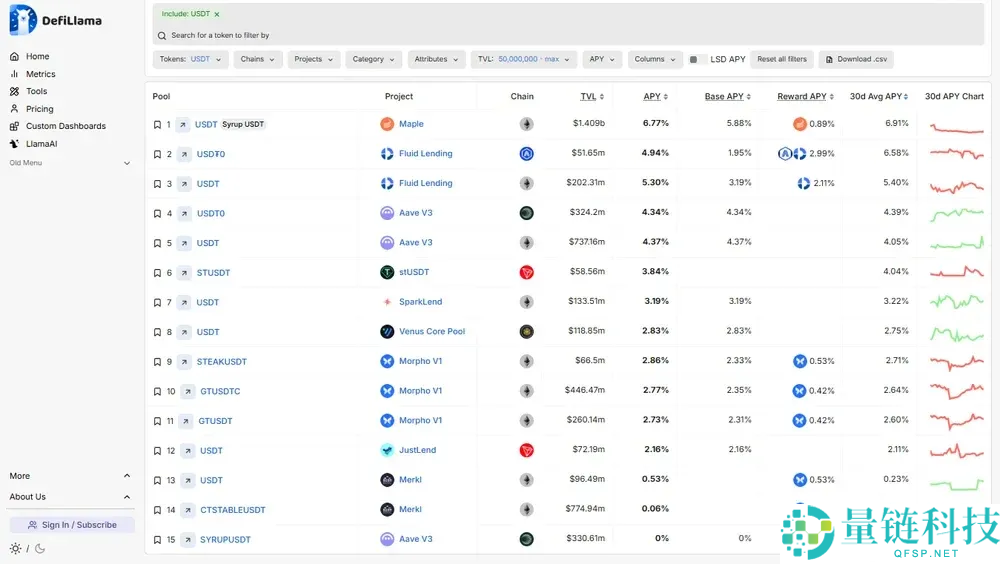Click the 6.77% APY value
This screenshot has height=564, width=1000.
pyautogui.click(x=656, y=123)
